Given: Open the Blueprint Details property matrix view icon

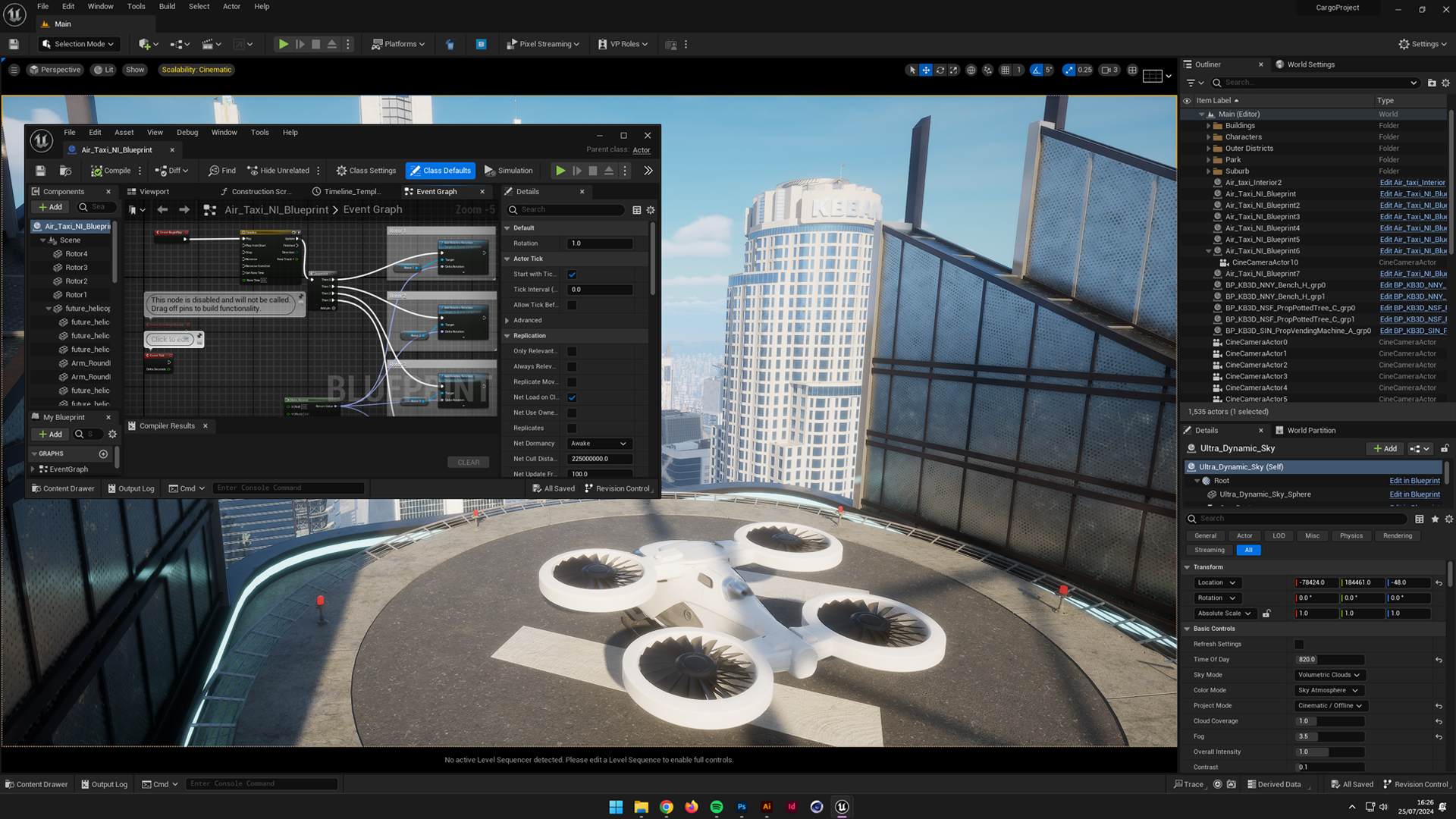Looking at the screenshot, I should [637, 210].
